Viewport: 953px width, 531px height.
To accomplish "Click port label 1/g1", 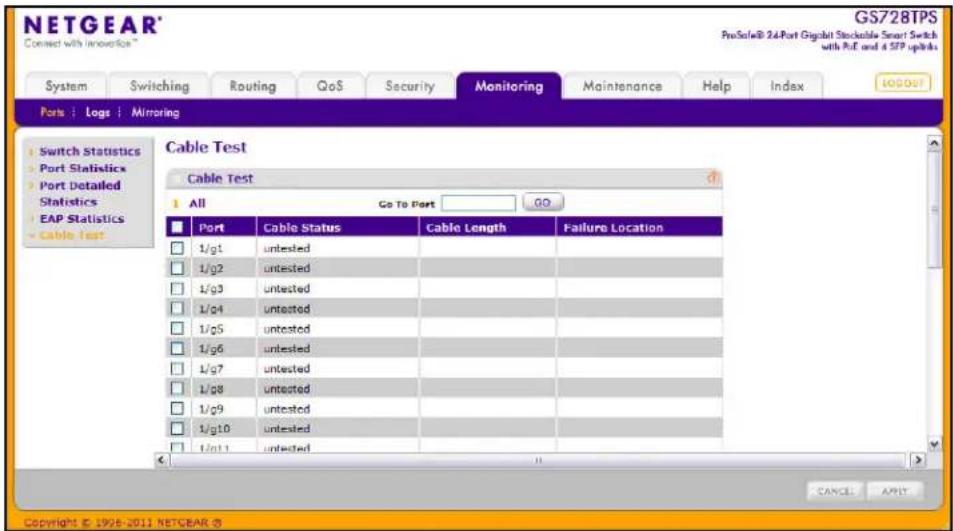I will pyautogui.click(x=211, y=248).
